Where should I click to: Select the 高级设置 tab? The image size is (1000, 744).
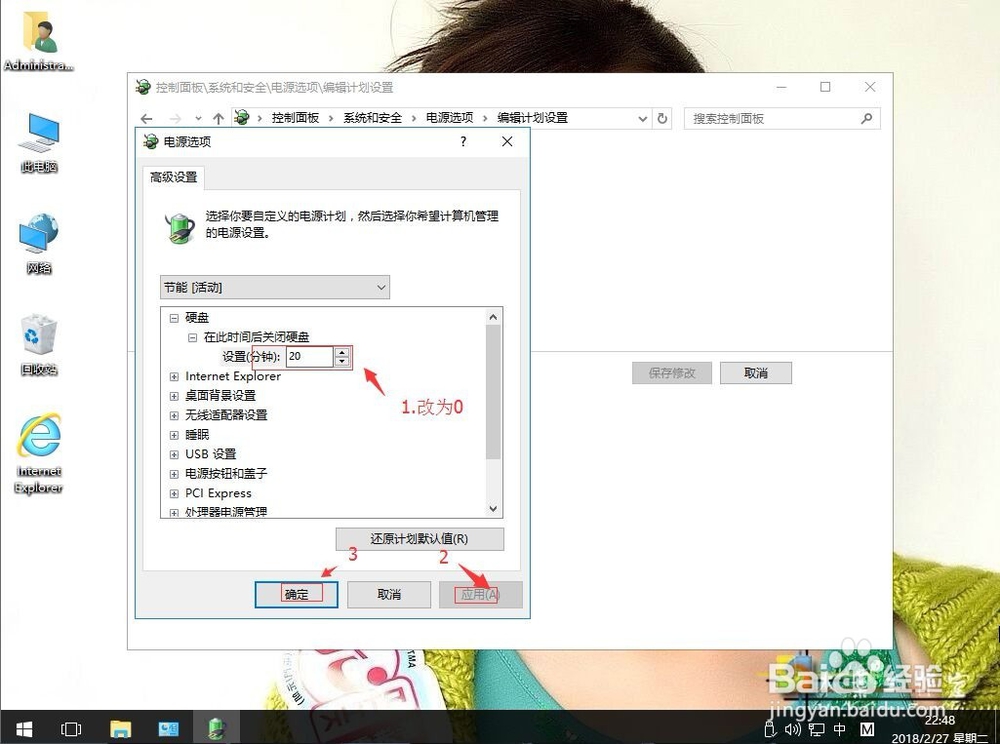(173, 177)
